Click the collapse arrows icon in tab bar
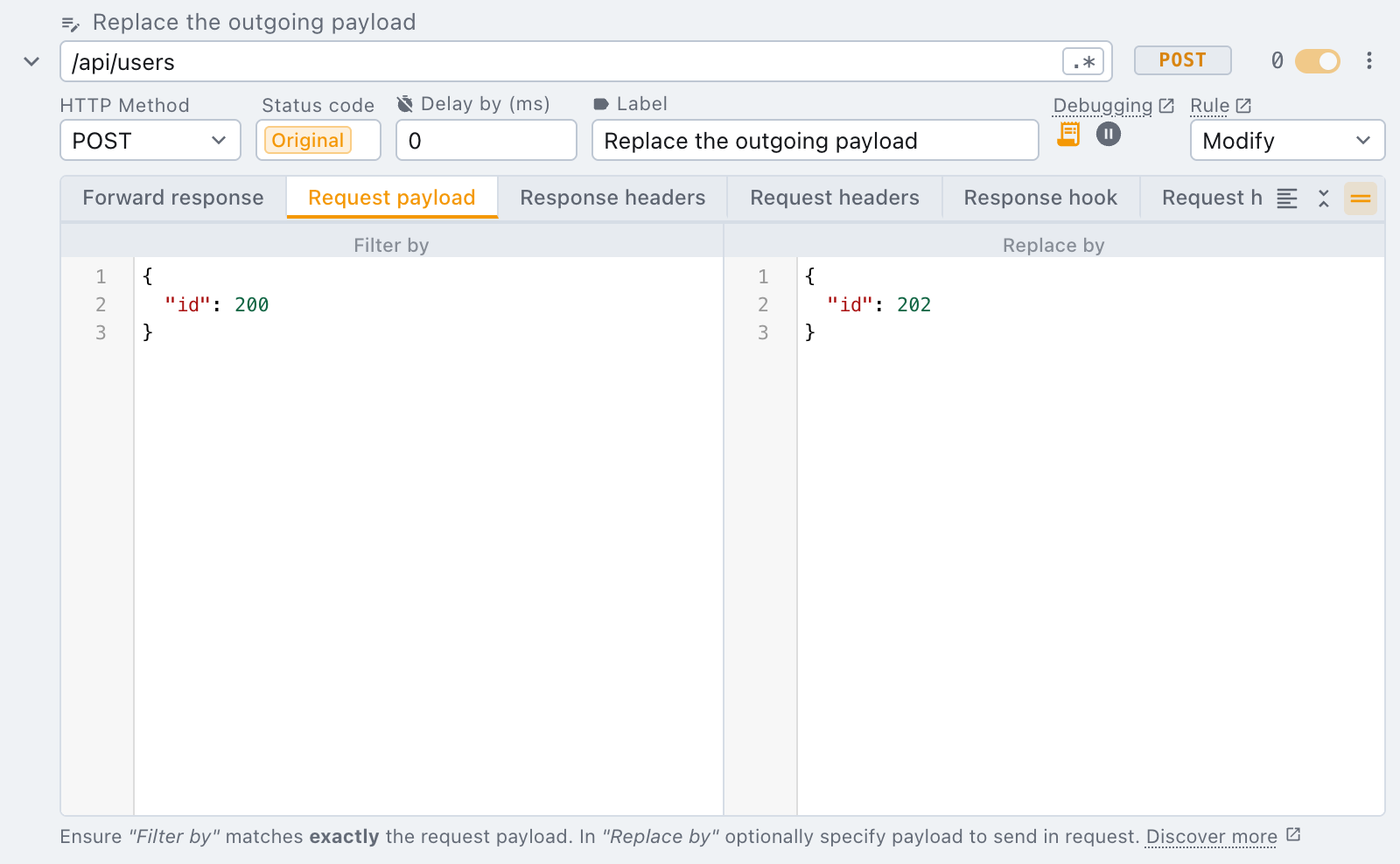The width and height of the screenshot is (1400, 864). point(1324,199)
